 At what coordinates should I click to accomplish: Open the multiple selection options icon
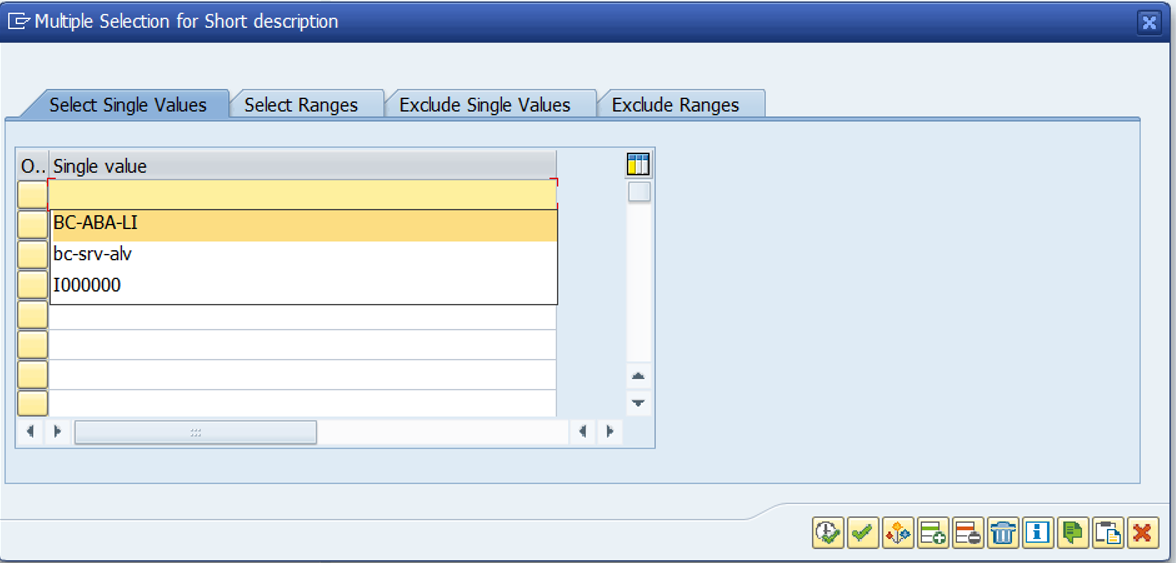[x=898, y=532]
